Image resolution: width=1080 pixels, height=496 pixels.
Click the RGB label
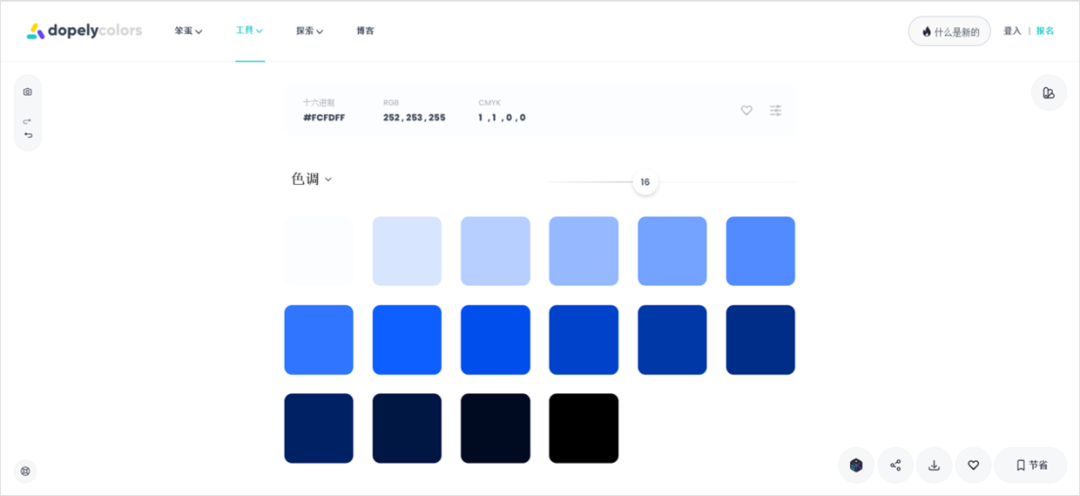[391, 103]
